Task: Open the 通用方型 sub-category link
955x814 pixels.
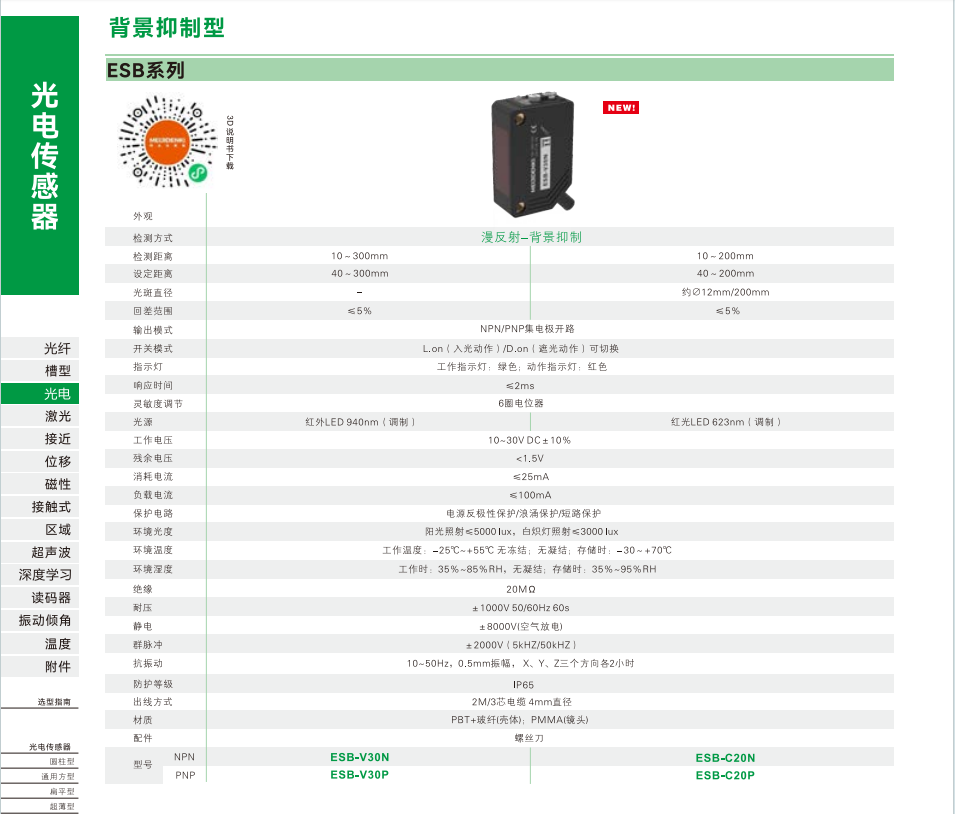Action: coord(57,777)
